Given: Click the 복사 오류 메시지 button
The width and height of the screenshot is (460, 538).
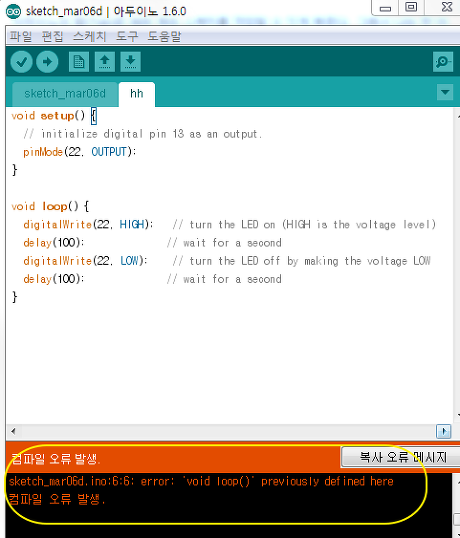Looking at the screenshot, I should 401,457.
